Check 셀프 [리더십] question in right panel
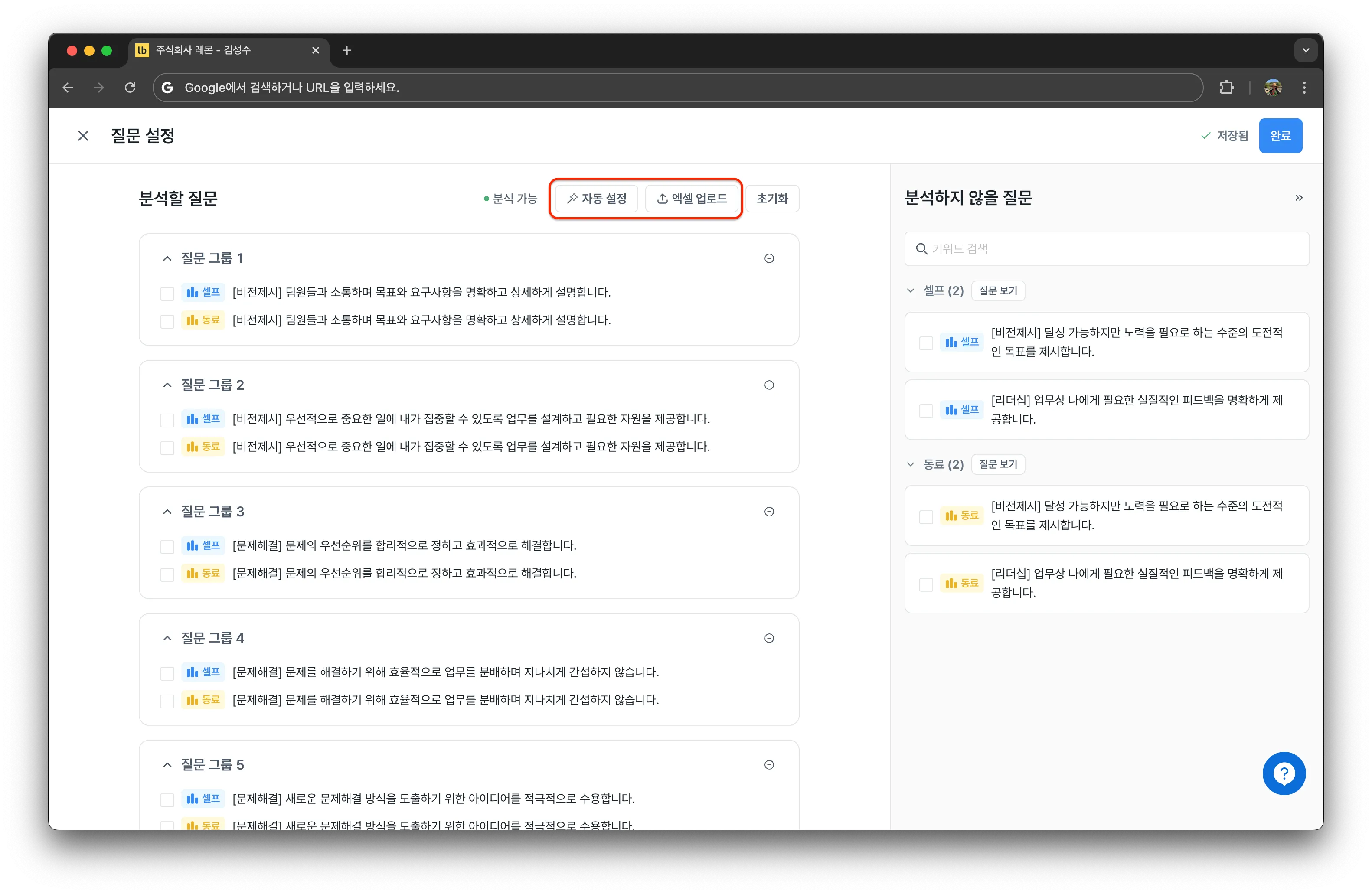 pyautogui.click(x=926, y=411)
